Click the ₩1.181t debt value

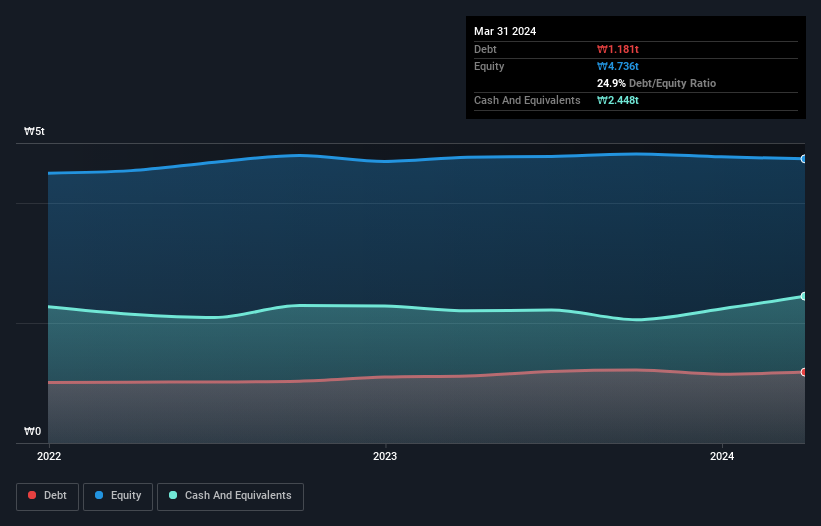click(618, 49)
